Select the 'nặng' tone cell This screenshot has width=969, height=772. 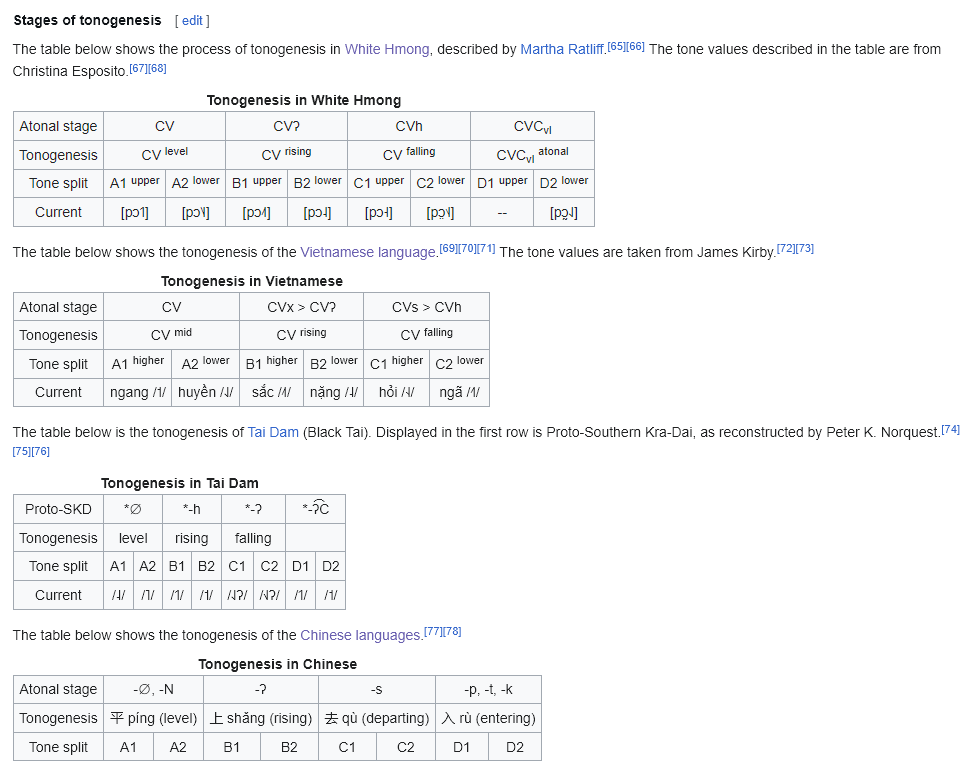[334, 392]
